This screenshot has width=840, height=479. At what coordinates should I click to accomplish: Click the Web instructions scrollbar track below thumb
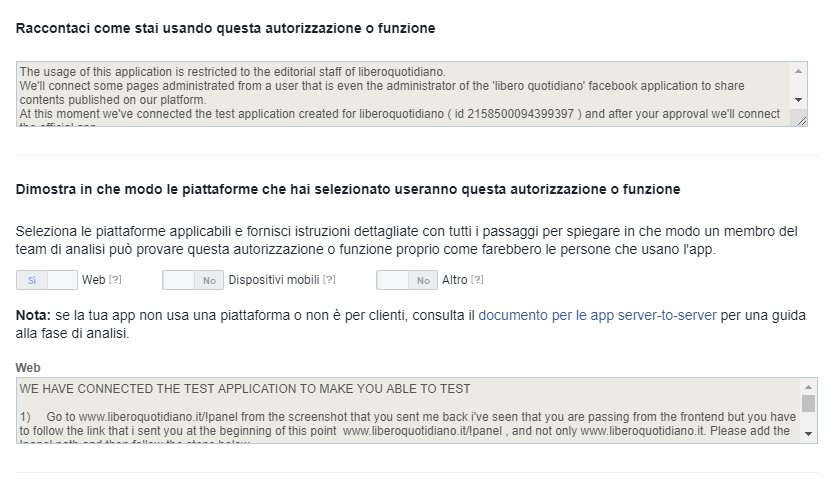coord(809,419)
